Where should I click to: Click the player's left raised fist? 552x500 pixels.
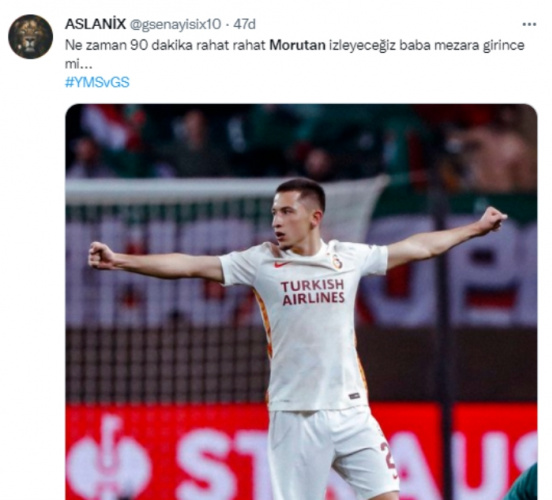(492, 219)
